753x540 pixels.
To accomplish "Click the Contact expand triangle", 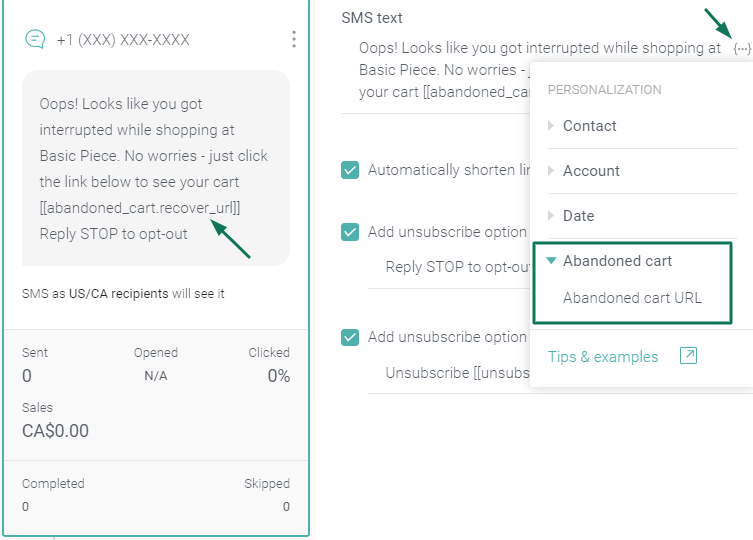I will coord(551,126).
